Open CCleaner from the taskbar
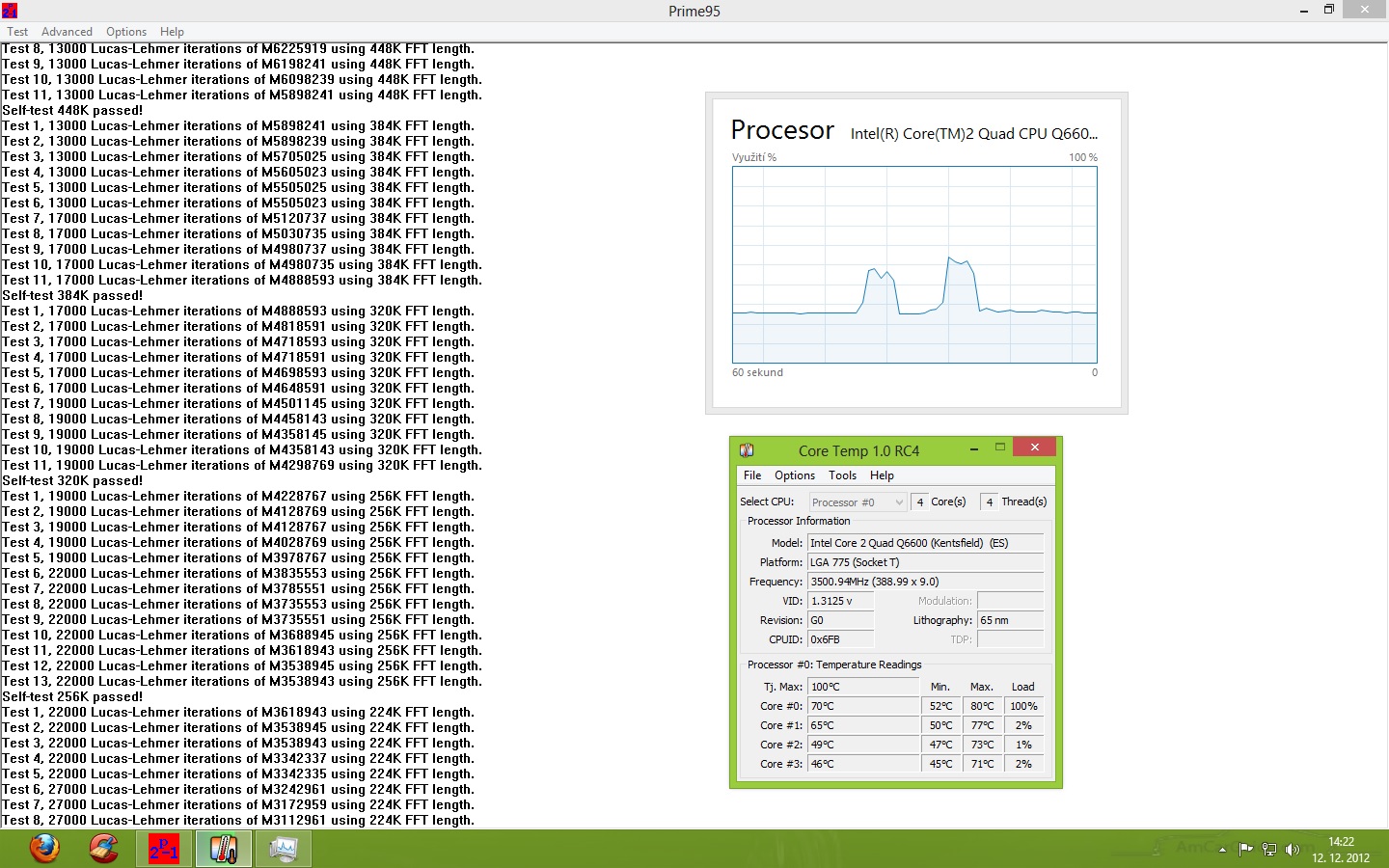 tap(104, 849)
